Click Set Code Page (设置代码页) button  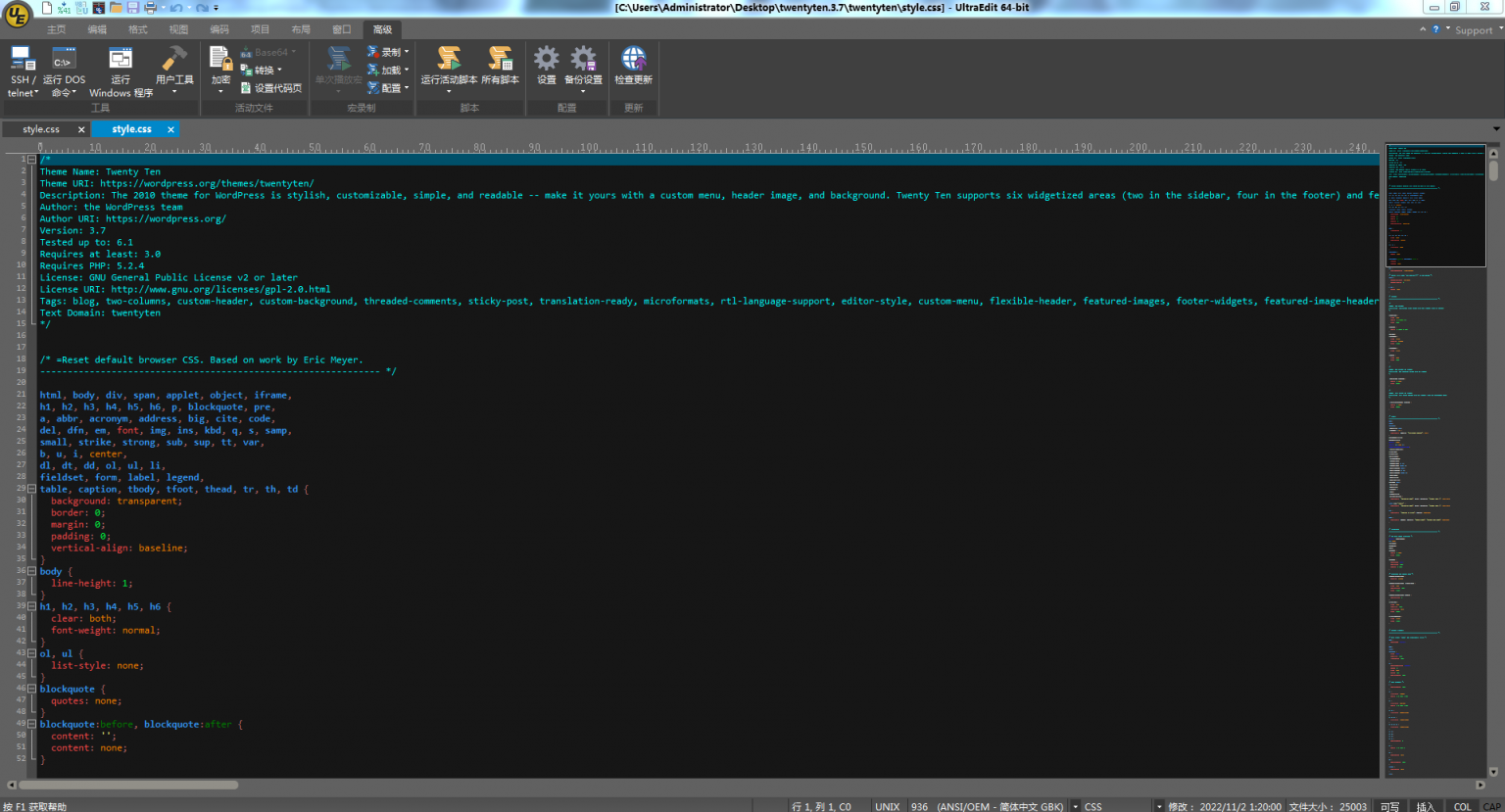(x=271, y=88)
